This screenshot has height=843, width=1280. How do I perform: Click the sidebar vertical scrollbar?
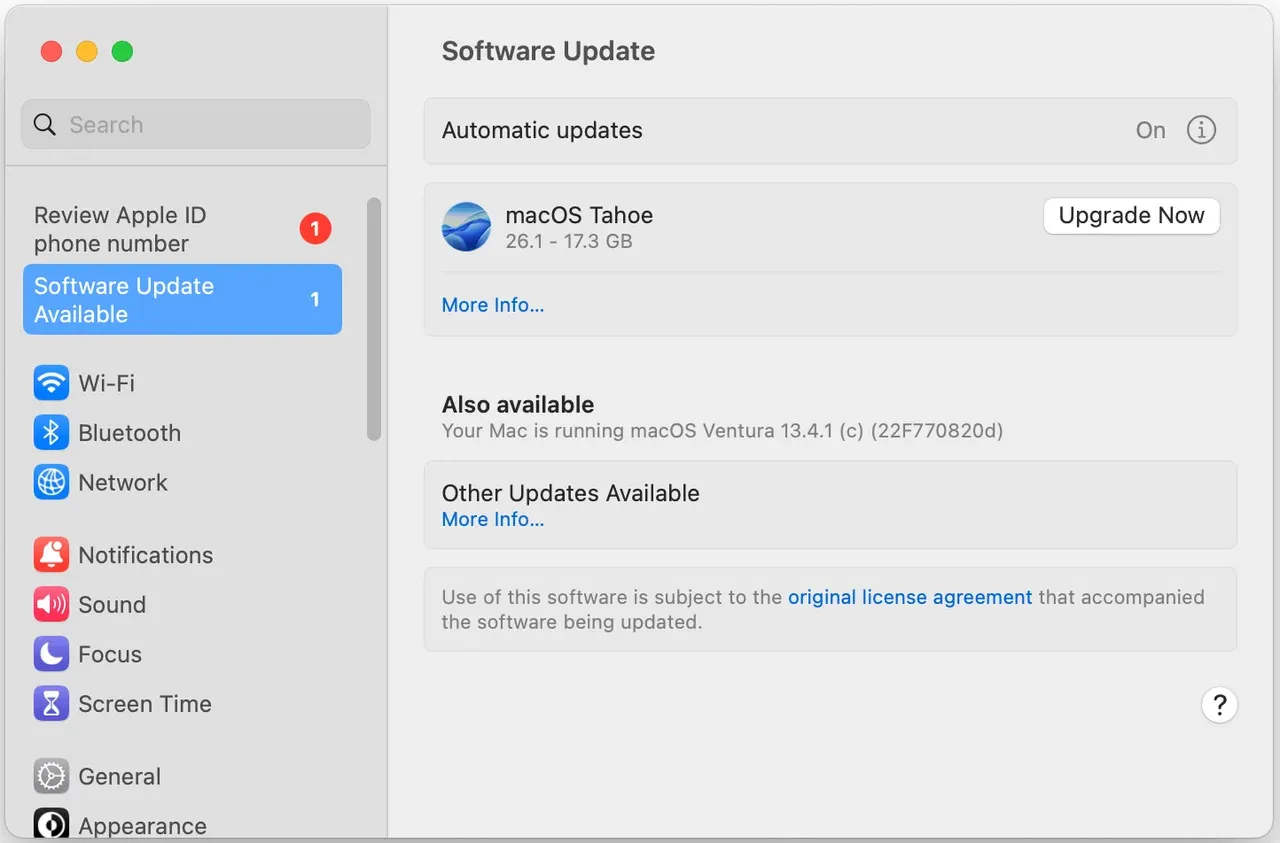click(374, 319)
